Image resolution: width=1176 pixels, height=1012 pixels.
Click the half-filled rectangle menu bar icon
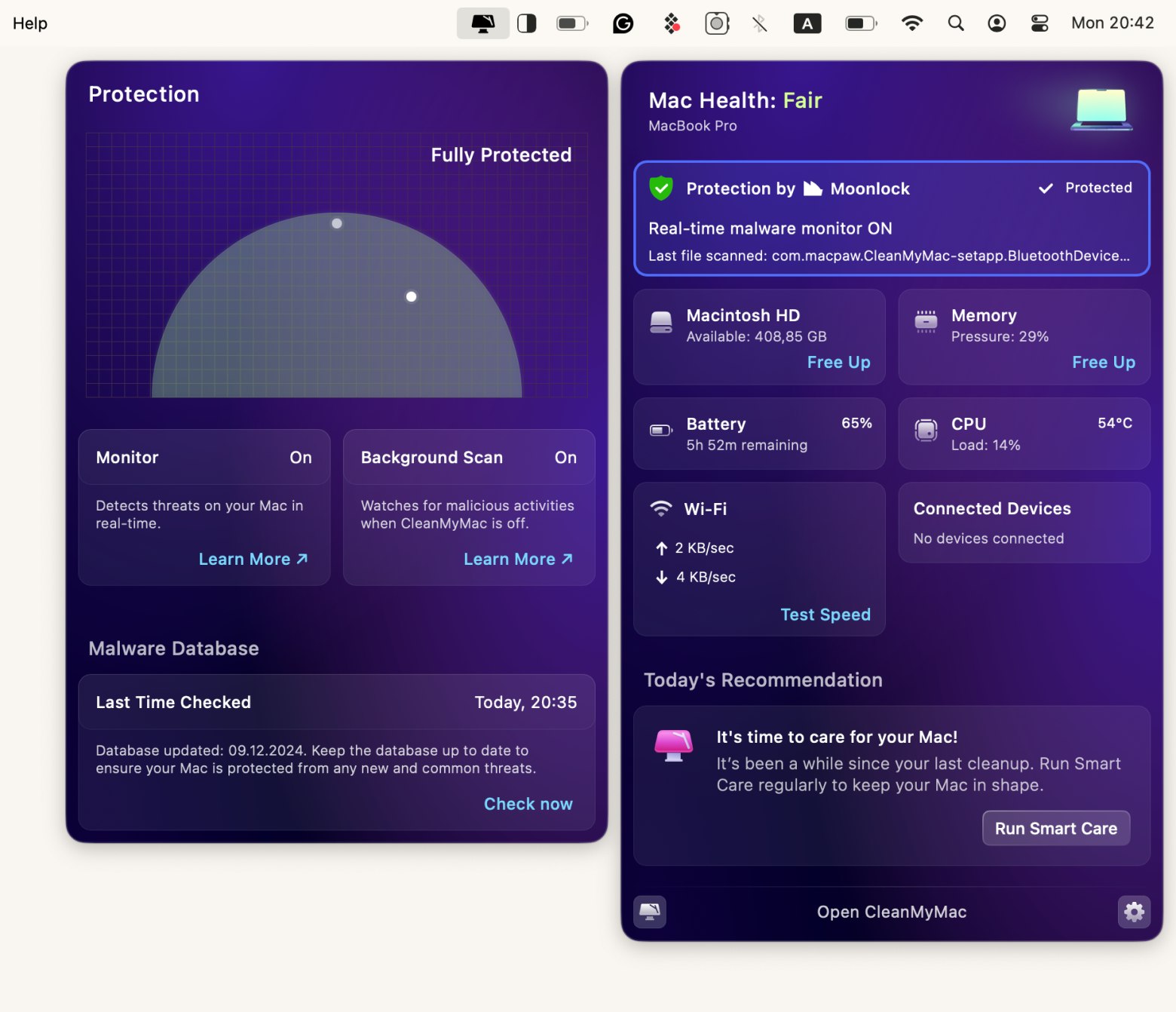point(527,23)
